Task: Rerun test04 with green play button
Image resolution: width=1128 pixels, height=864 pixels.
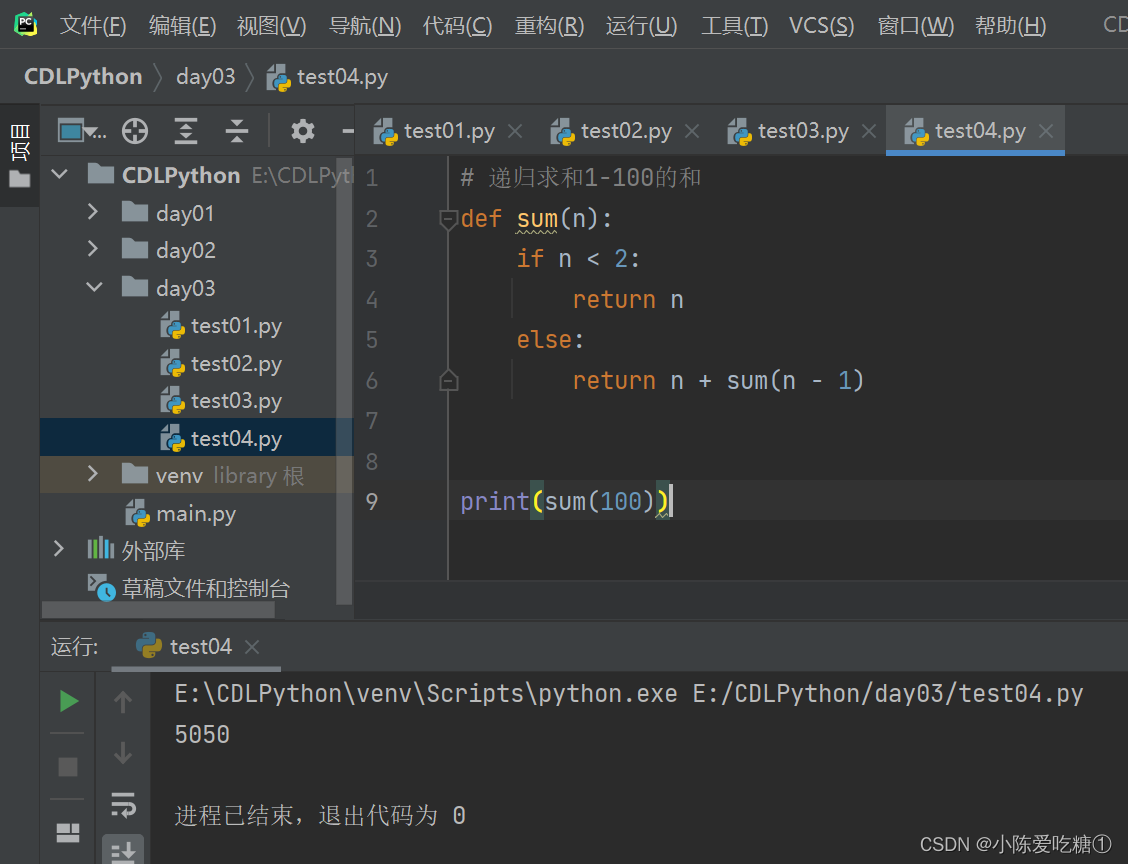Action: click(x=68, y=700)
